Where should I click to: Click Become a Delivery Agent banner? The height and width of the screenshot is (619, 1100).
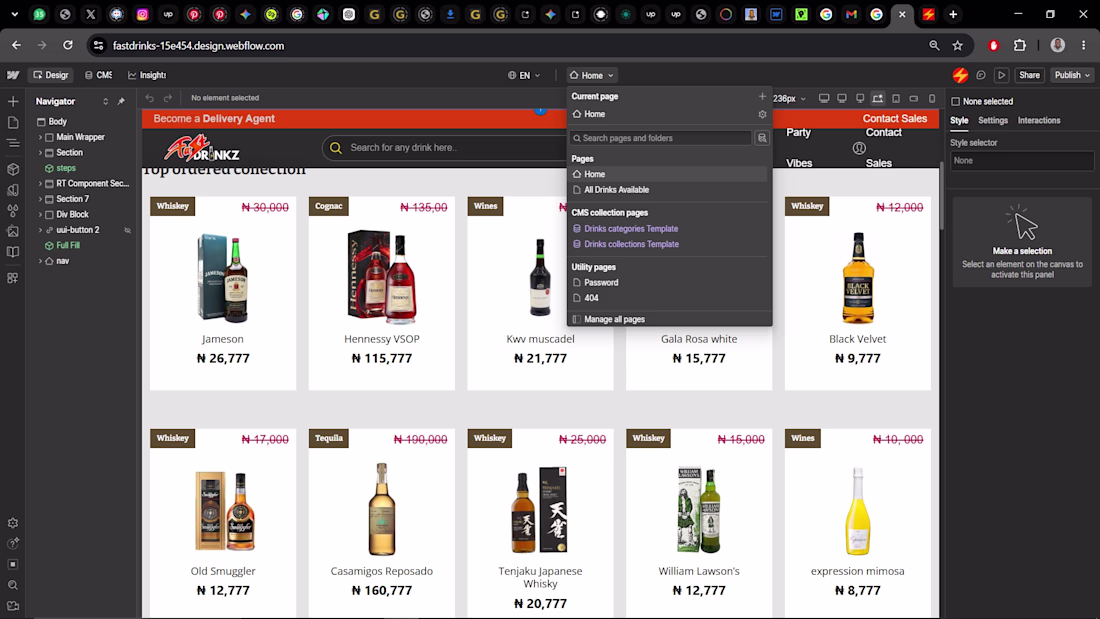(x=214, y=119)
